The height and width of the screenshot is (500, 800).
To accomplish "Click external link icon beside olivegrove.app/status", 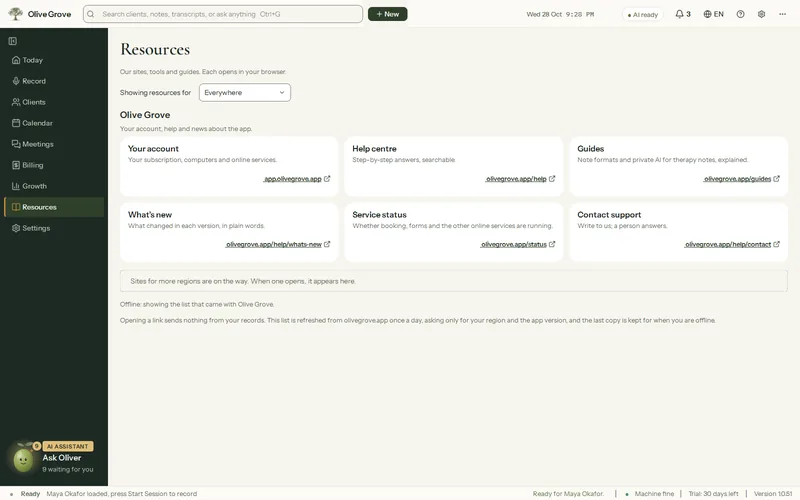I will pos(552,244).
